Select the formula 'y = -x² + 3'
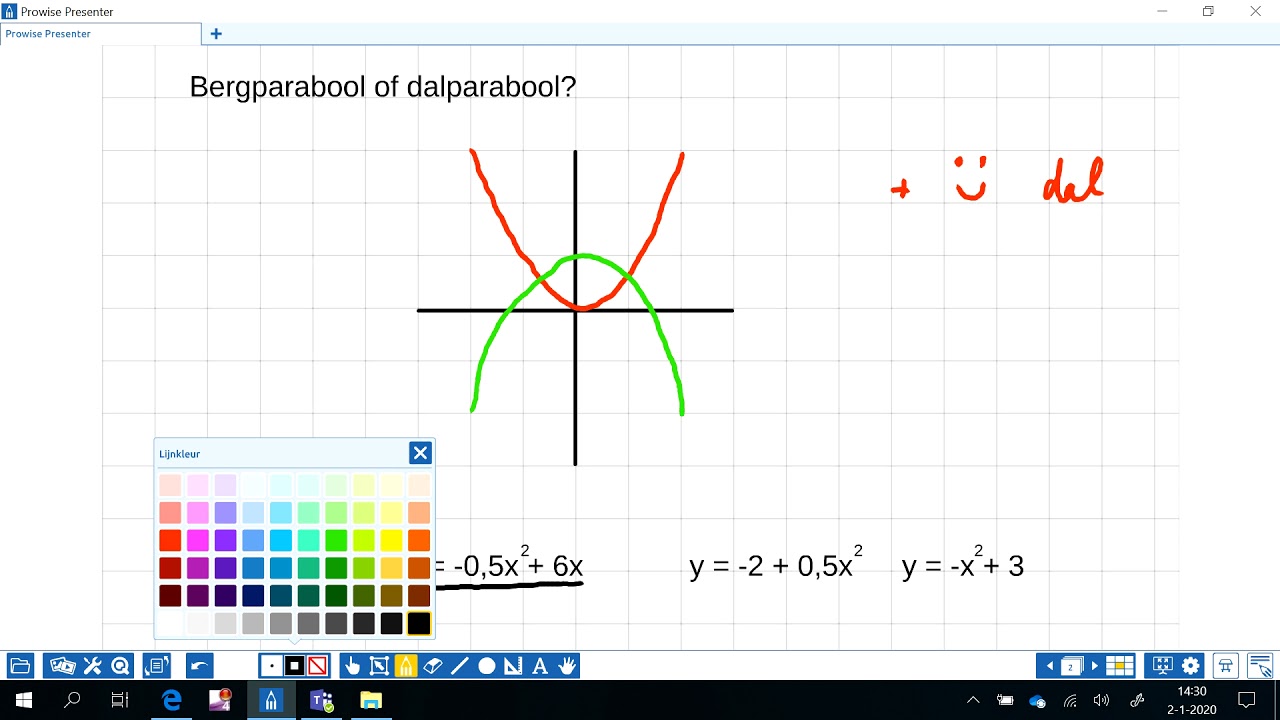Image resolution: width=1280 pixels, height=720 pixels. pyautogui.click(x=963, y=565)
